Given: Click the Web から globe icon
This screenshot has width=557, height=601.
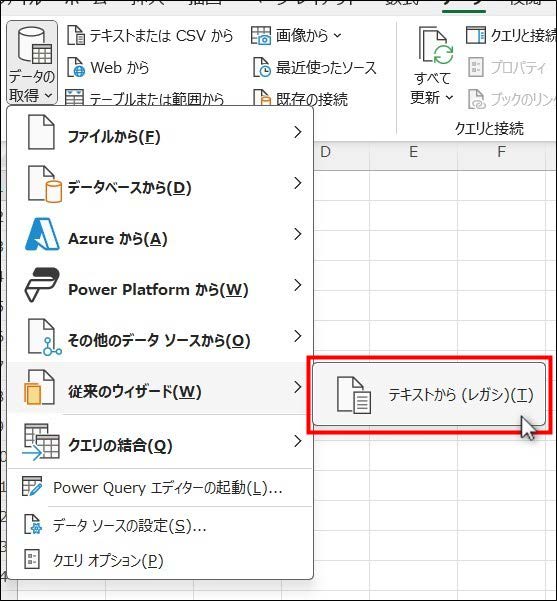Looking at the screenshot, I should [x=76, y=67].
